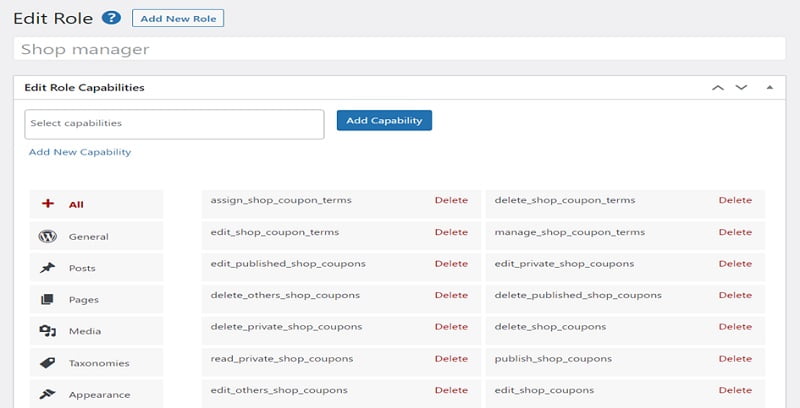Delete the delete_shop_coupons capability
This screenshot has width=800, height=408.
point(735,326)
